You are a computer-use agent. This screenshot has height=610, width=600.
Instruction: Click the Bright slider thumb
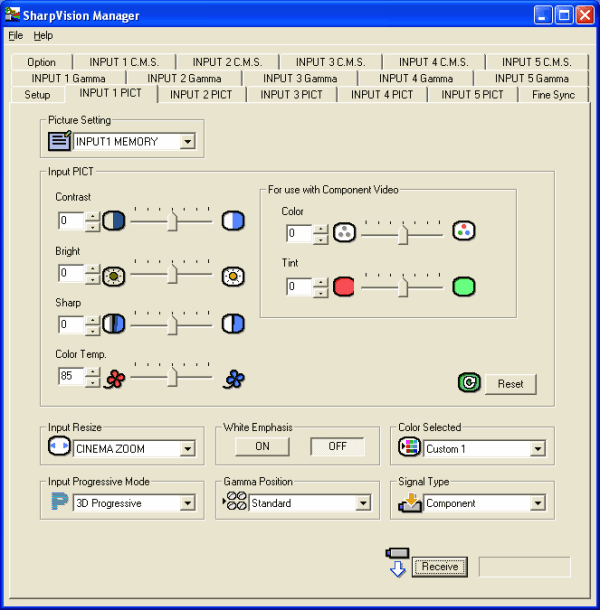tap(172, 273)
